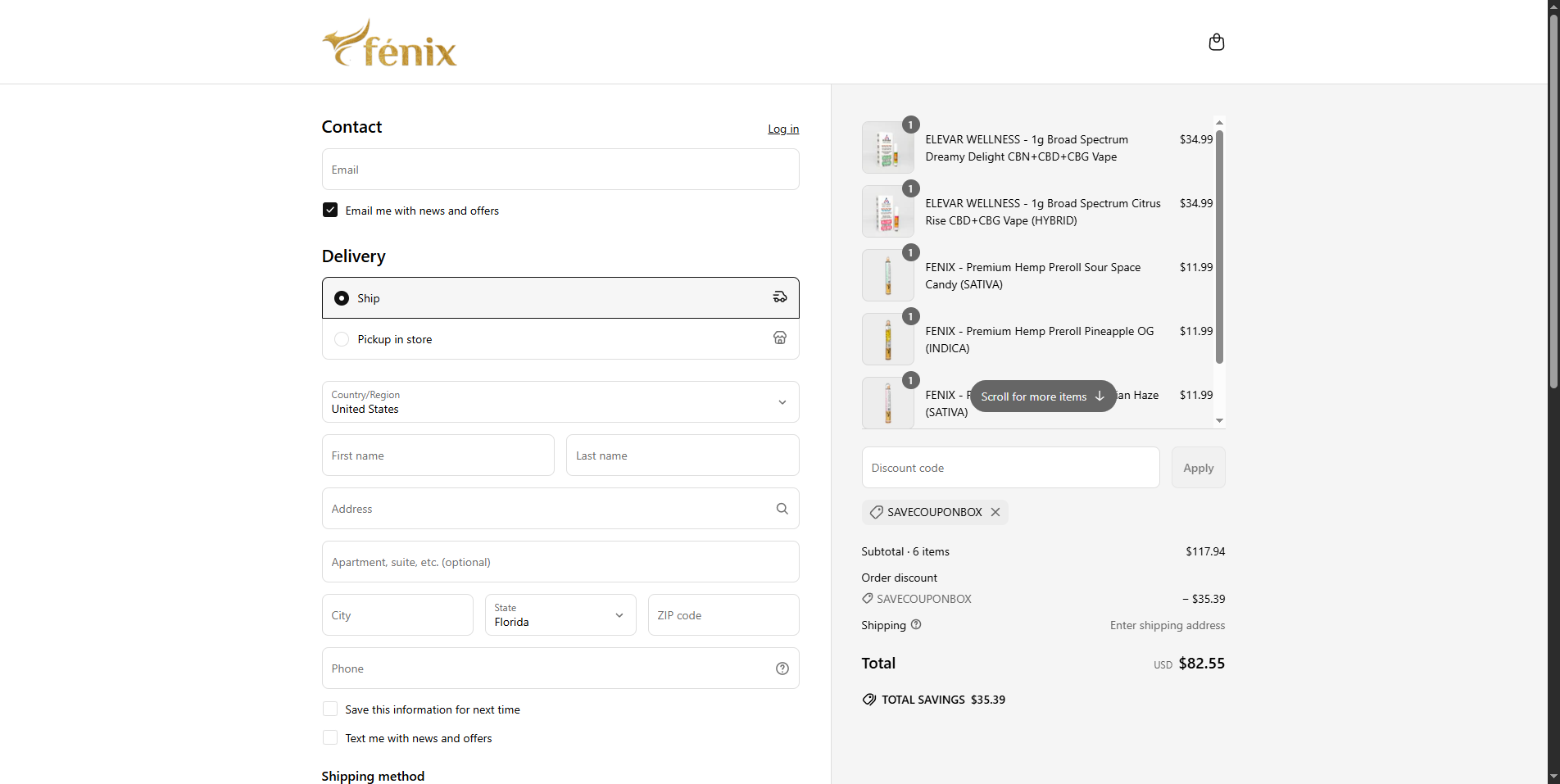Click the Apartment, suite, etc. field

[x=560, y=561]
